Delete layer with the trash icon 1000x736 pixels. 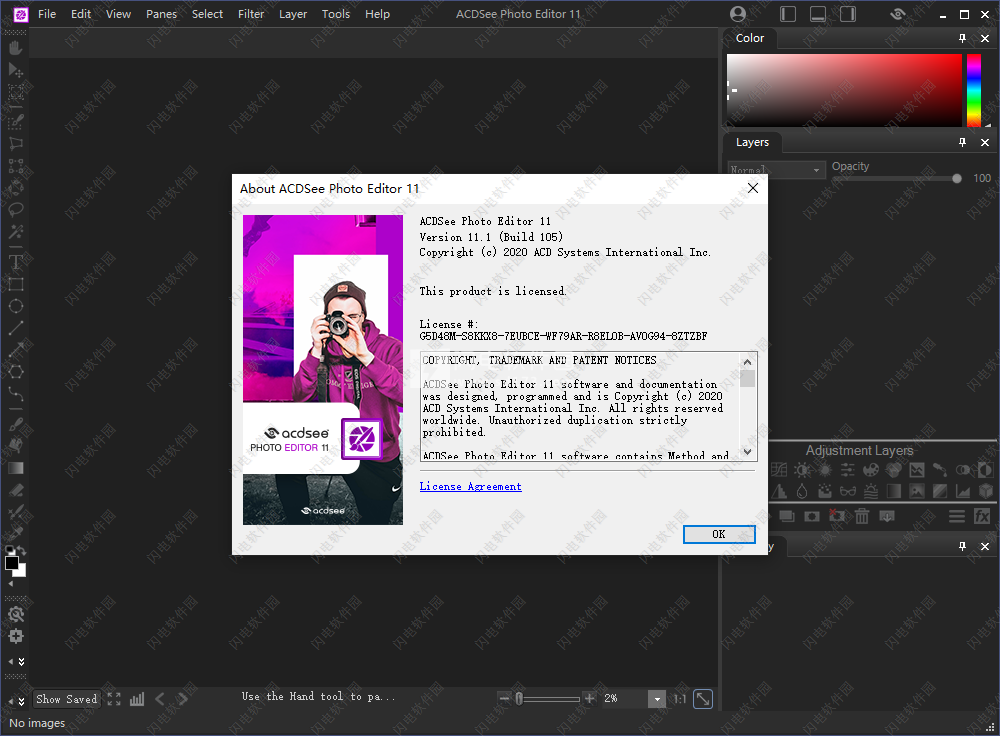tap(862, 516)
